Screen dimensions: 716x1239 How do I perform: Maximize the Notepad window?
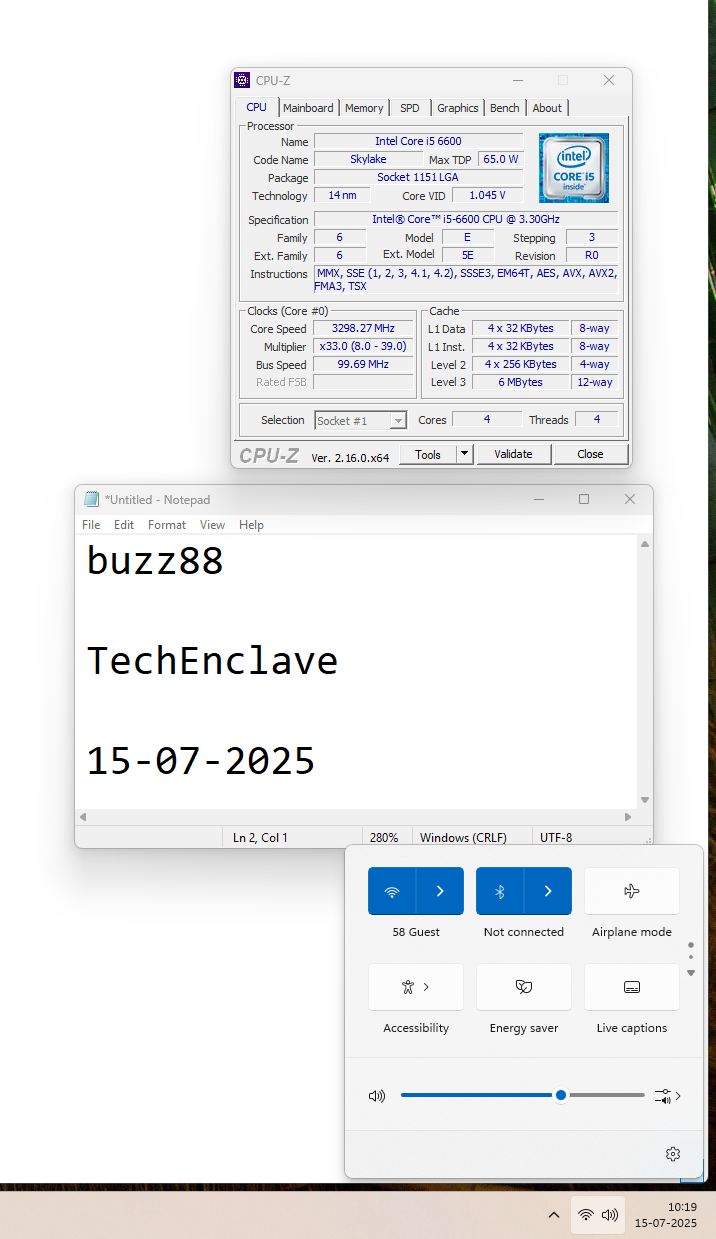(x=584, y=499)
